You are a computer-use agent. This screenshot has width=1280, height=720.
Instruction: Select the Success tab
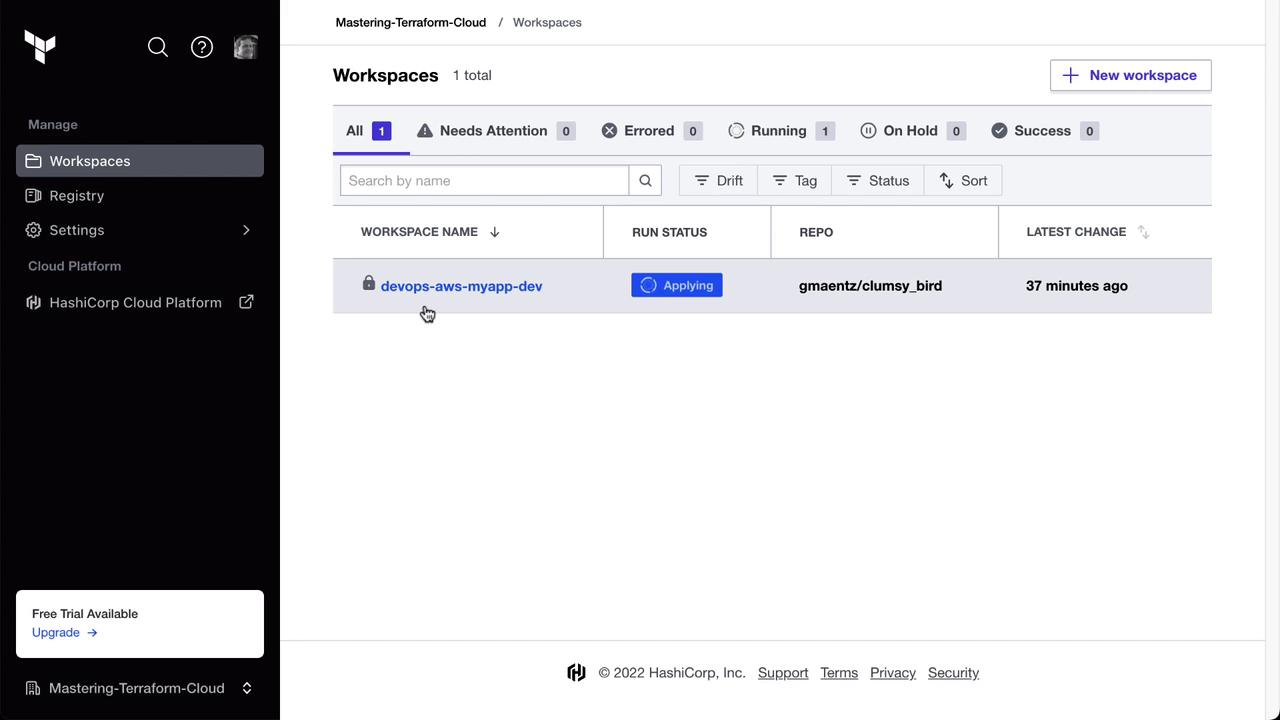1045,131
